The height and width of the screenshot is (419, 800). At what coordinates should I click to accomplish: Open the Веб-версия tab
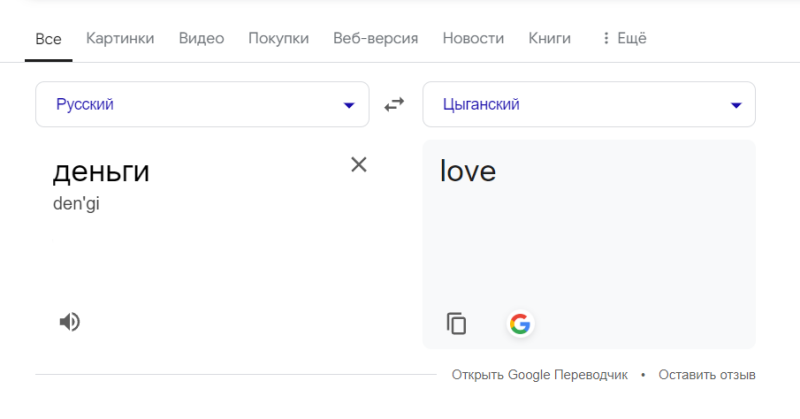pyautogui.click(x=376, y=38)
